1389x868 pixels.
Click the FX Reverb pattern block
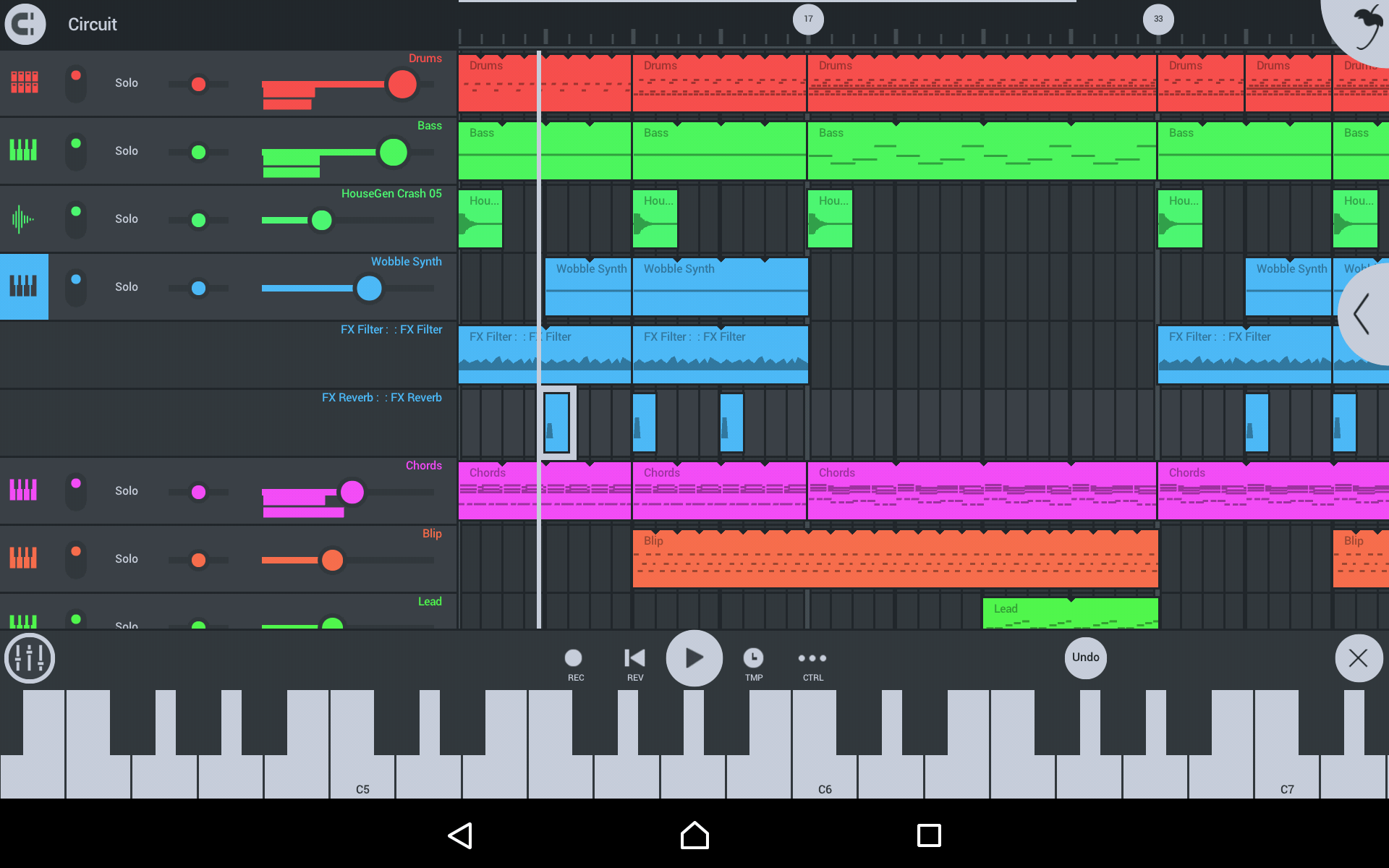pyautogui.click(x=556, y=422)
